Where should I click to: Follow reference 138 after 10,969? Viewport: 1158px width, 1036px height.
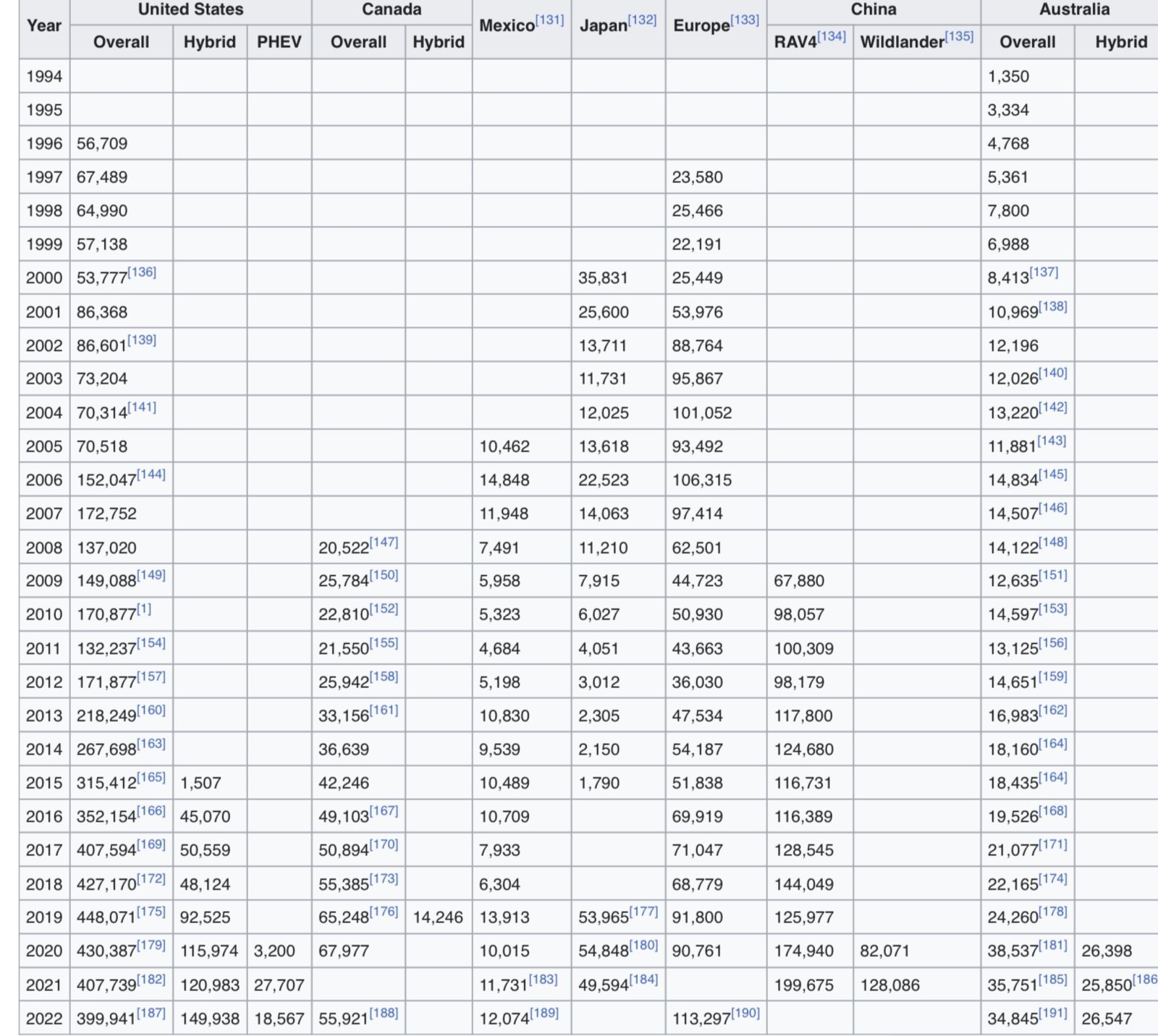pos(1053,306)
